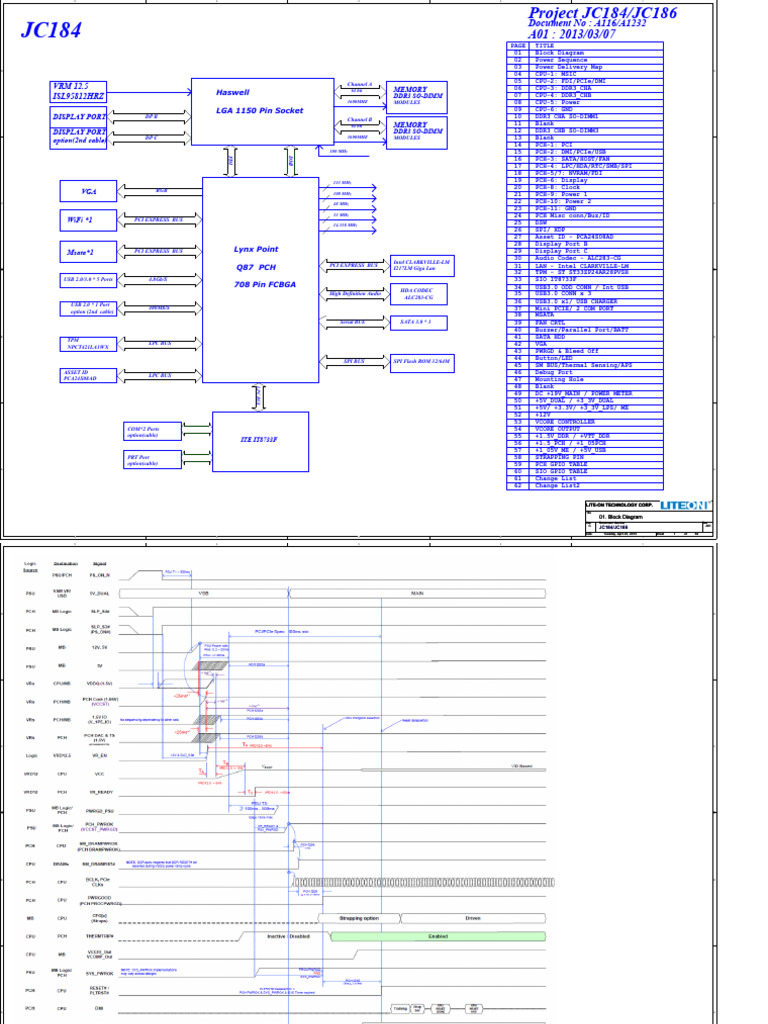Select the "42 VGA" index row
Image resolution: width=768 pixels, height=1024 pixels.
click(x=585, y=344)
